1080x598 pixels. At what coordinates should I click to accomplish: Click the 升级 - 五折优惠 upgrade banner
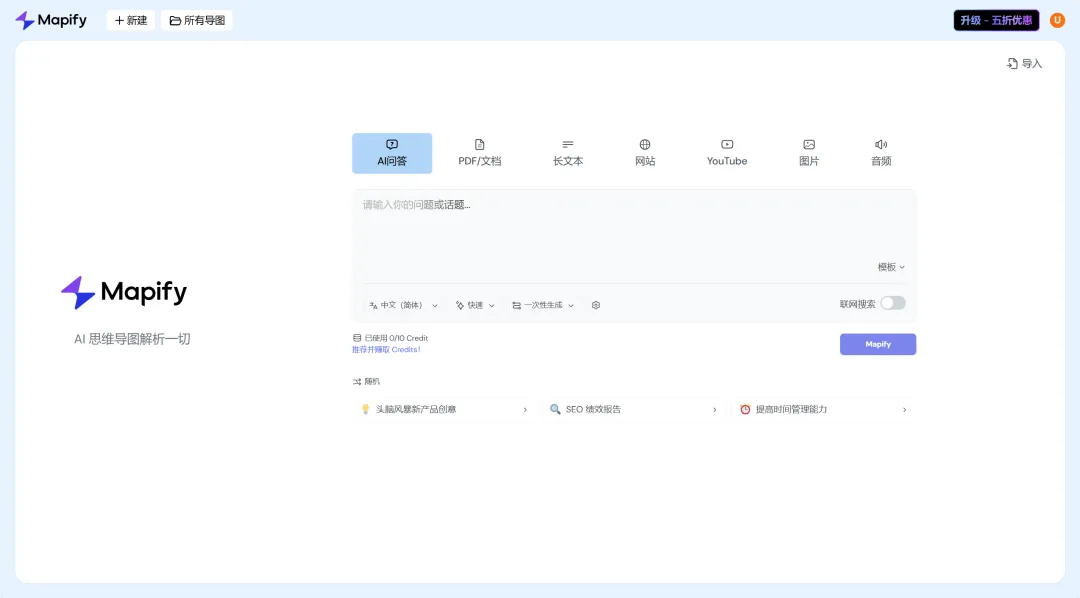(x=996, y=19)
